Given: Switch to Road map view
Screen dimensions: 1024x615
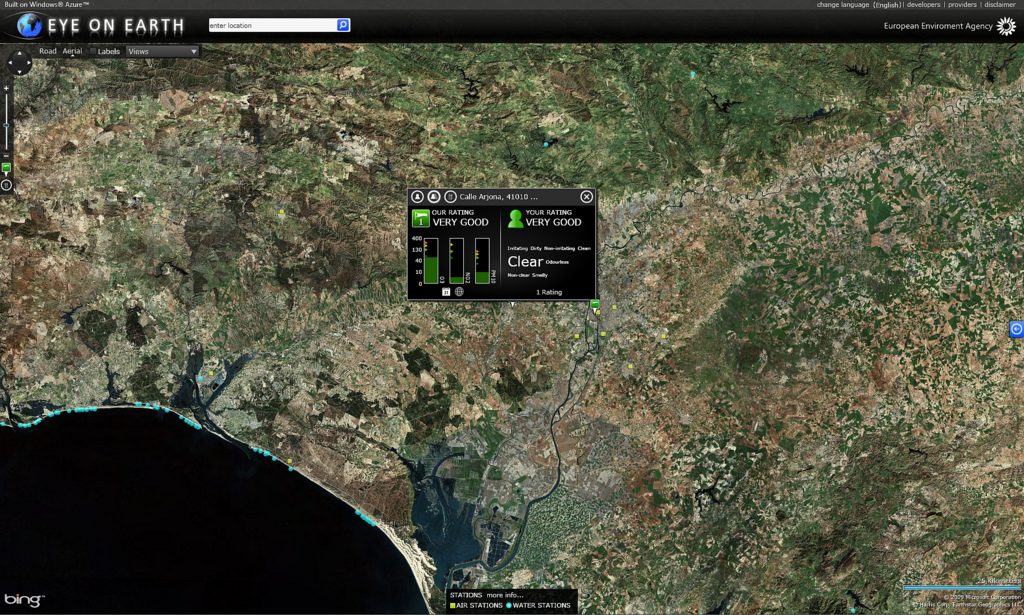Looking at the screenshot, I should (48, 51).
